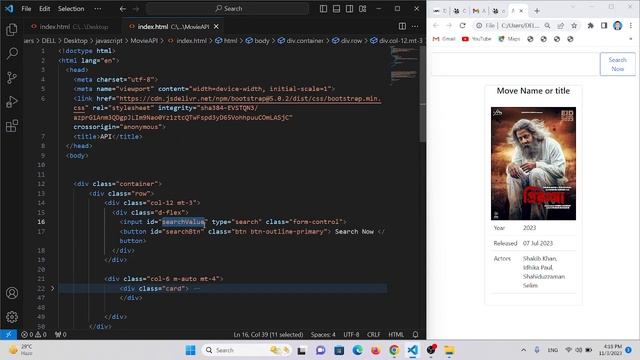Change Spaces: 4 indentation setting
The width and height of the screenshot is (640, 360).
[x=323, y=335]
